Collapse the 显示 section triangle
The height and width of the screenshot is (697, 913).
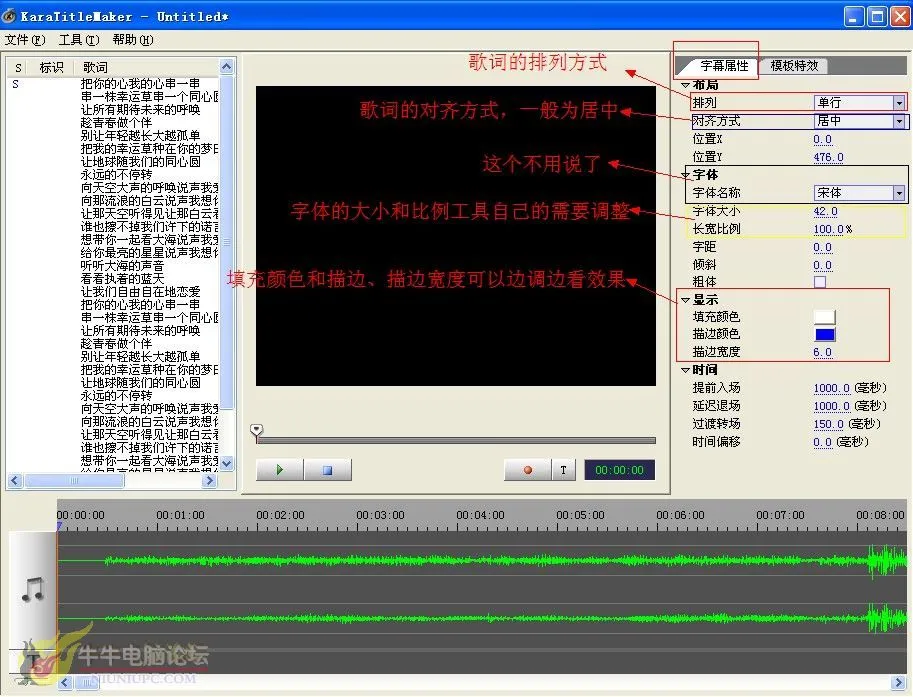(685, 300)
